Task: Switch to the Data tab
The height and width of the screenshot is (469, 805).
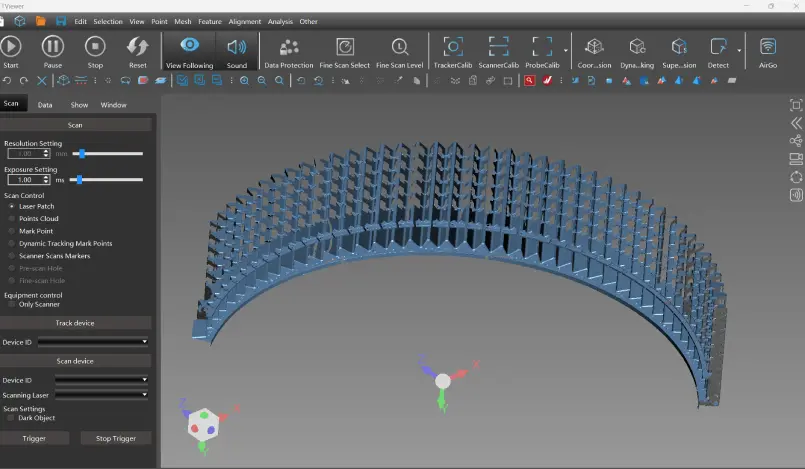Action: (x=45, y=104)
